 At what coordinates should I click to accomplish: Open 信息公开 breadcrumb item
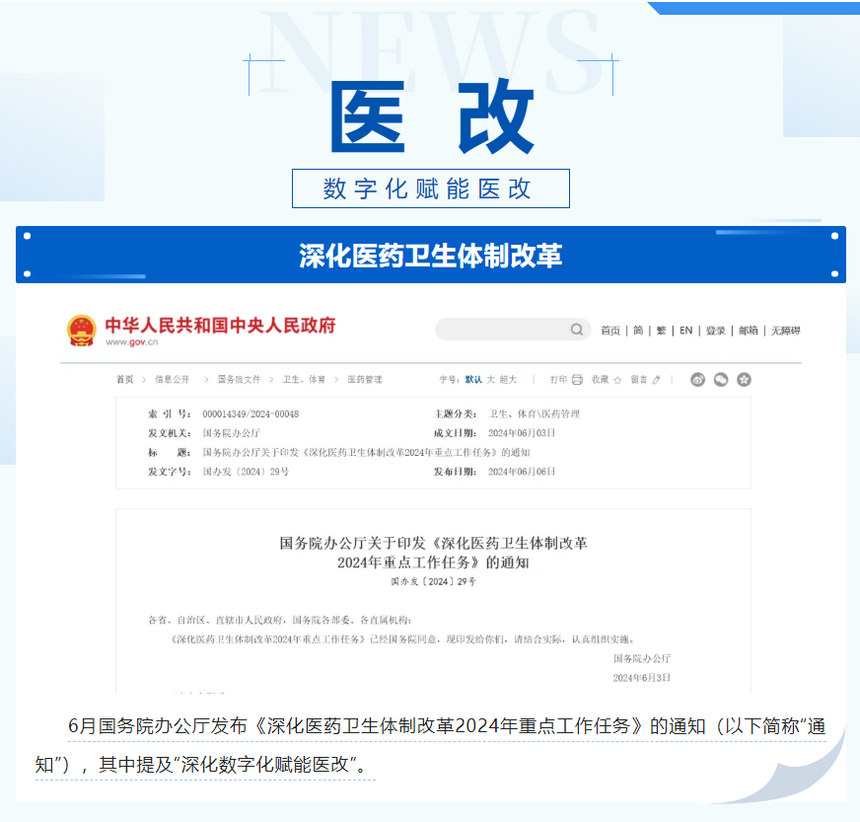point(172,379)
